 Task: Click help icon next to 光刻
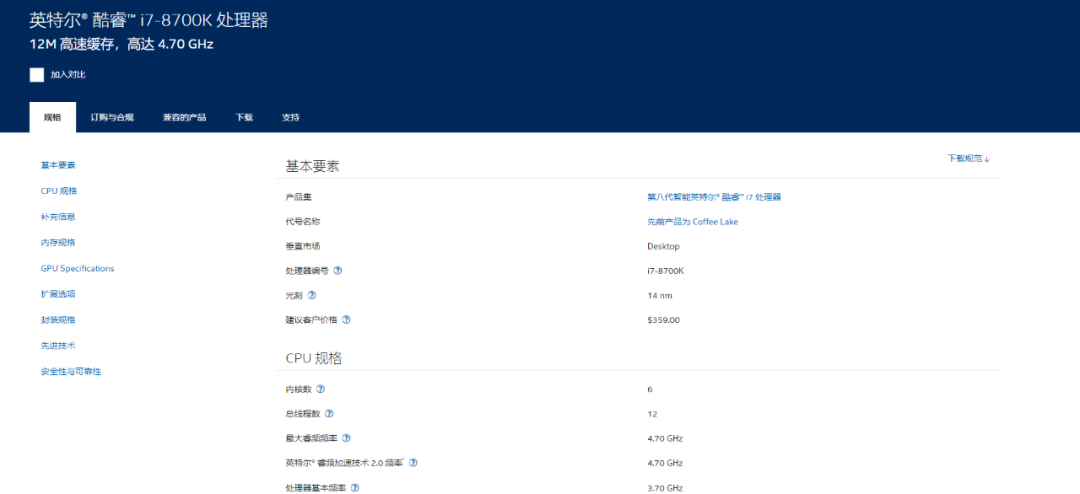[x=312, y=296]
